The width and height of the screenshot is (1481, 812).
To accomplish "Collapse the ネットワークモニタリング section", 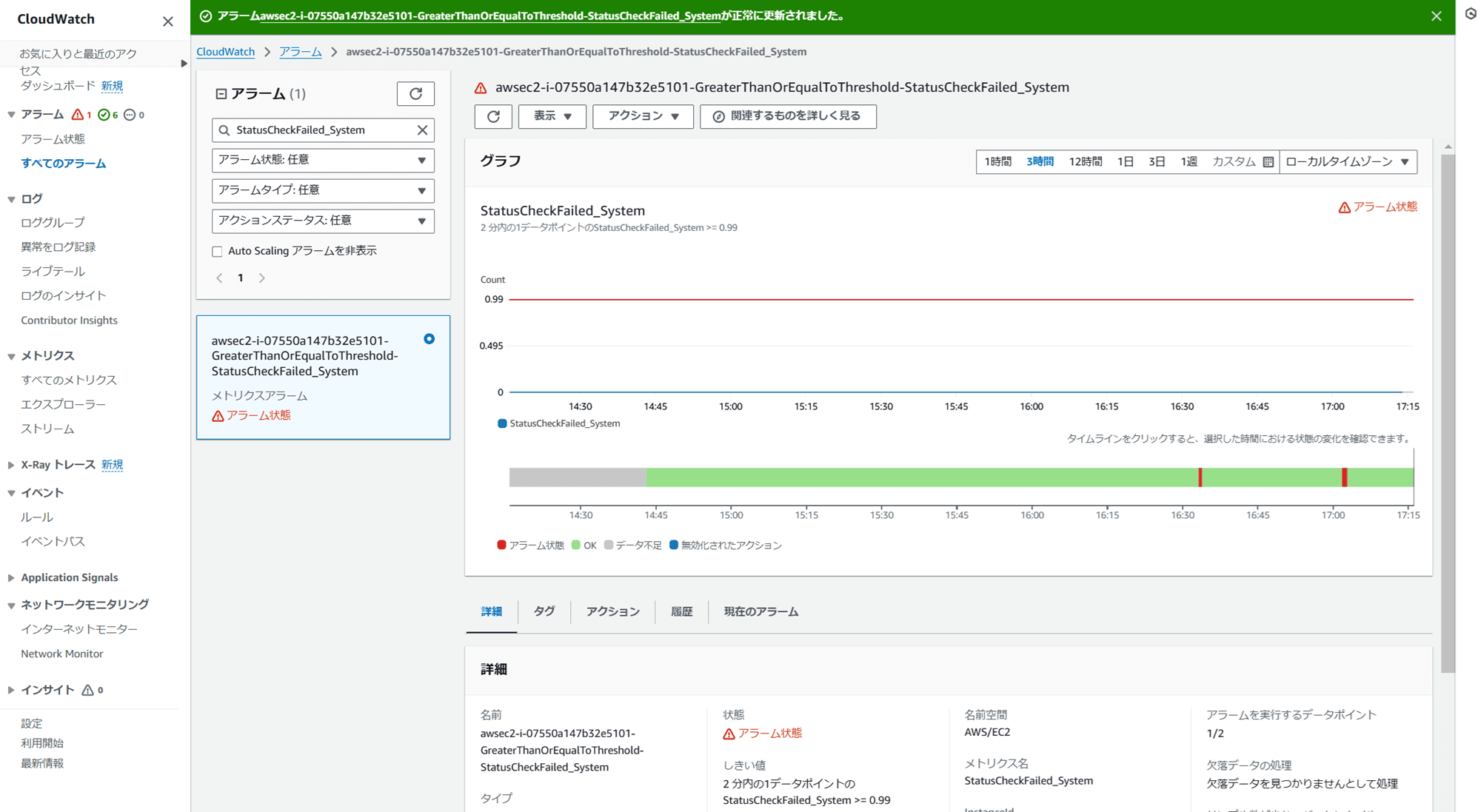I will coord(11,605).
